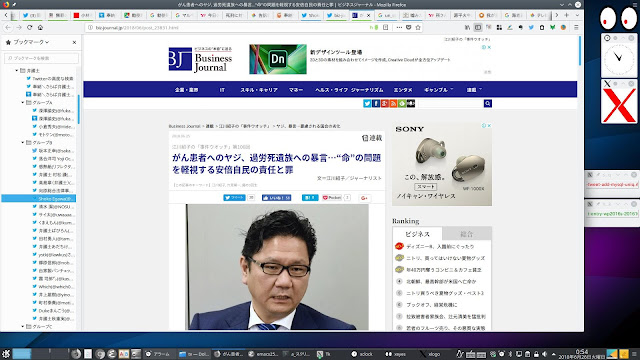Switch to xclock taskbar entry
640x360 pixels.
point(362,354)
